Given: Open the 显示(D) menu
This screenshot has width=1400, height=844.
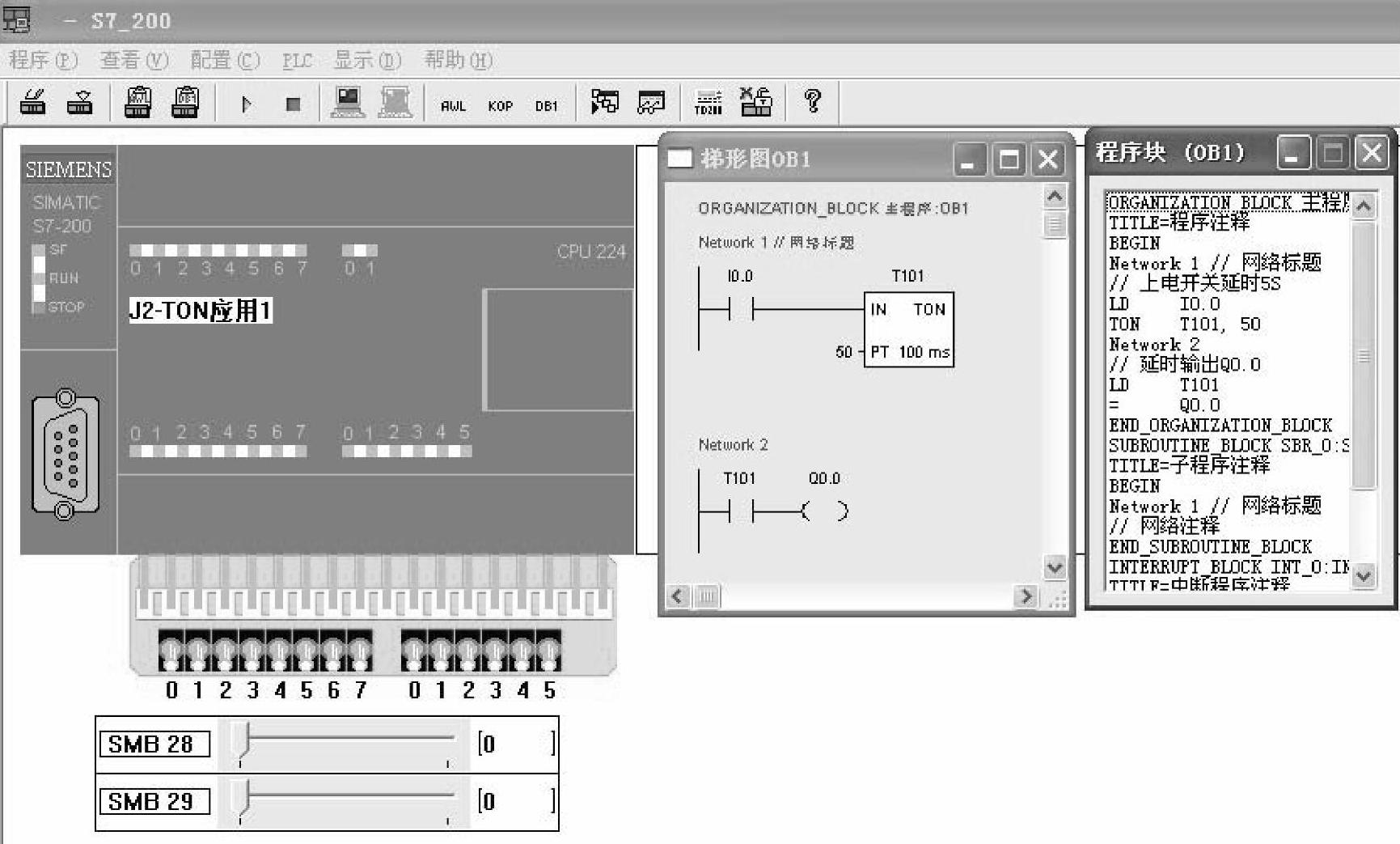Looking at the screenshot, I should [368, 61].
